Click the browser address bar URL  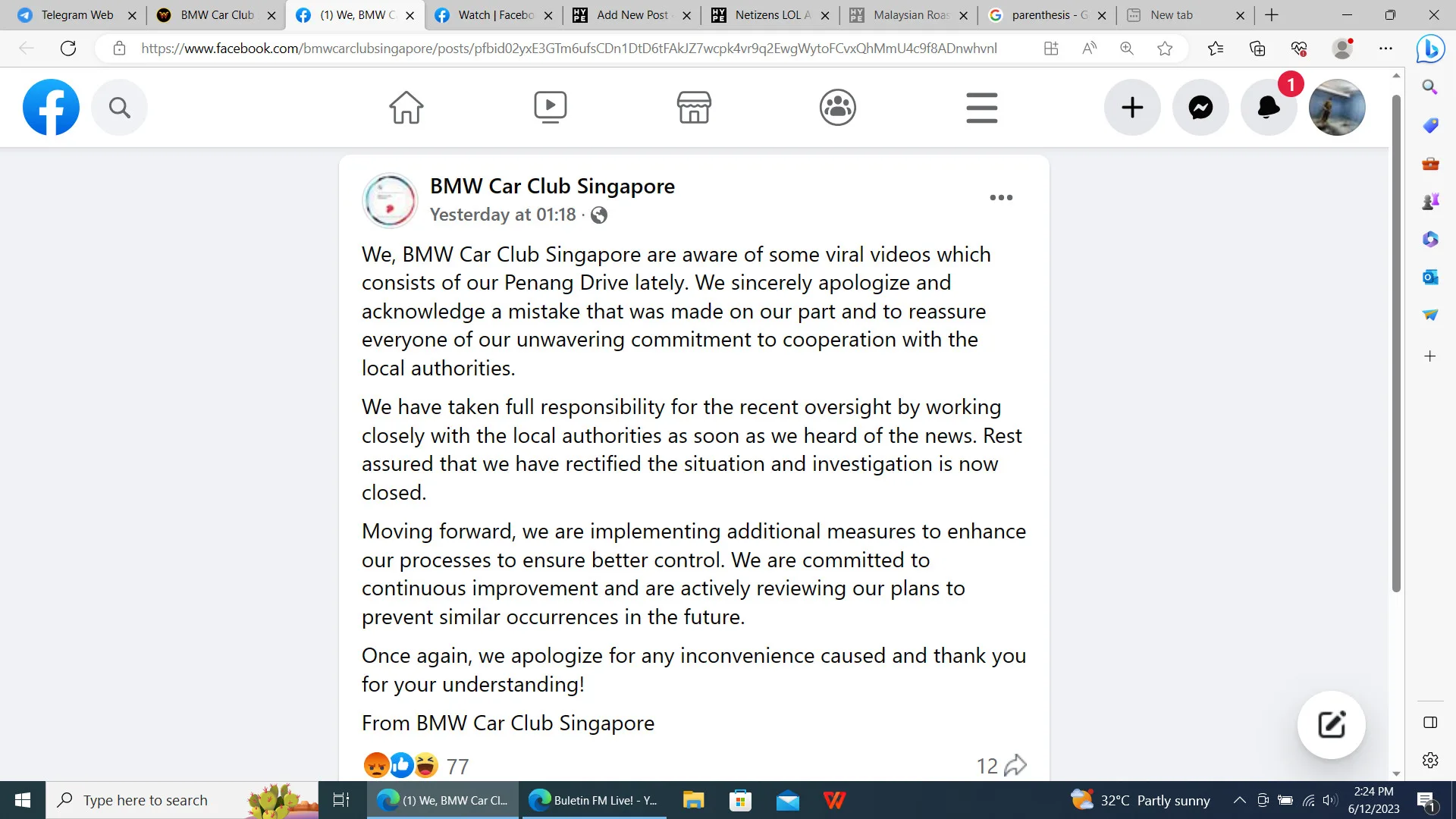[569, 49]
